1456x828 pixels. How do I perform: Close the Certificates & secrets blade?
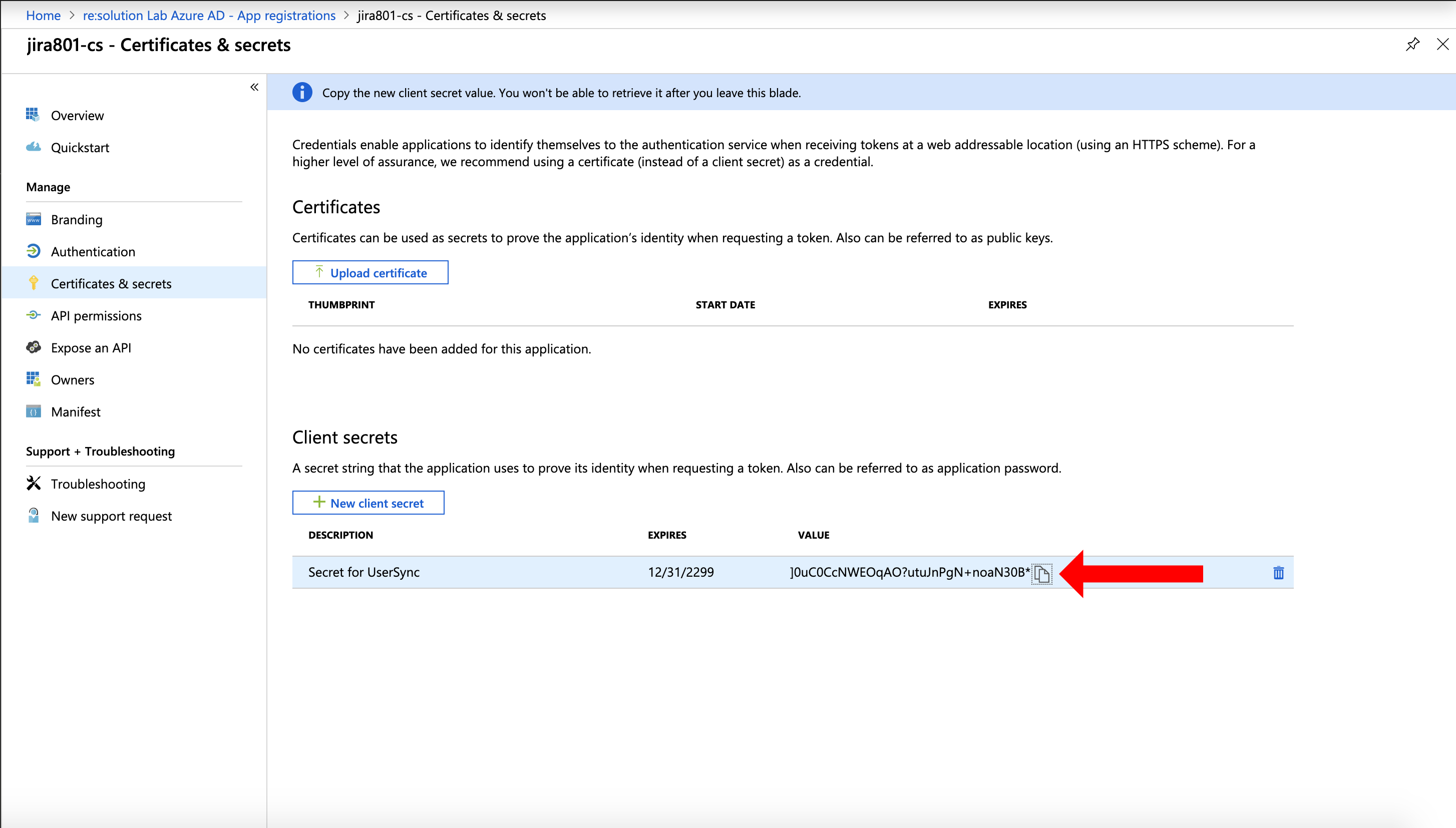(x=1442, y=45)
